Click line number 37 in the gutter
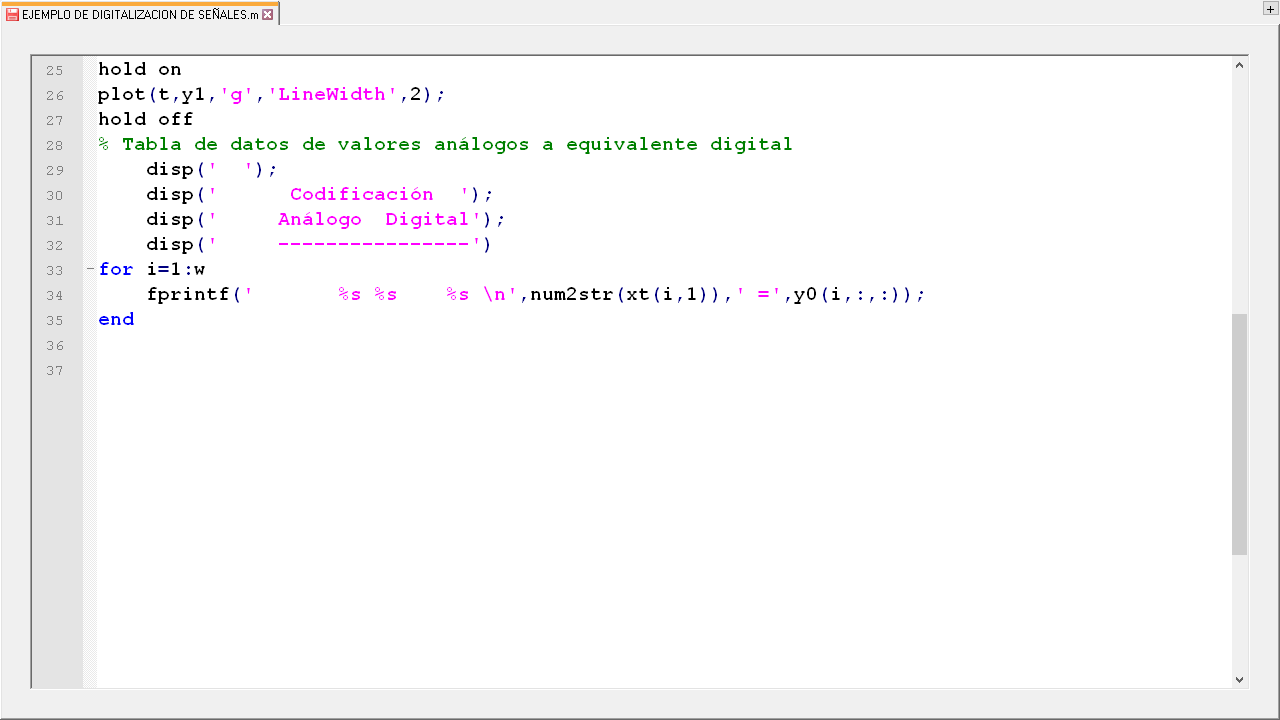 coord(54,370)
